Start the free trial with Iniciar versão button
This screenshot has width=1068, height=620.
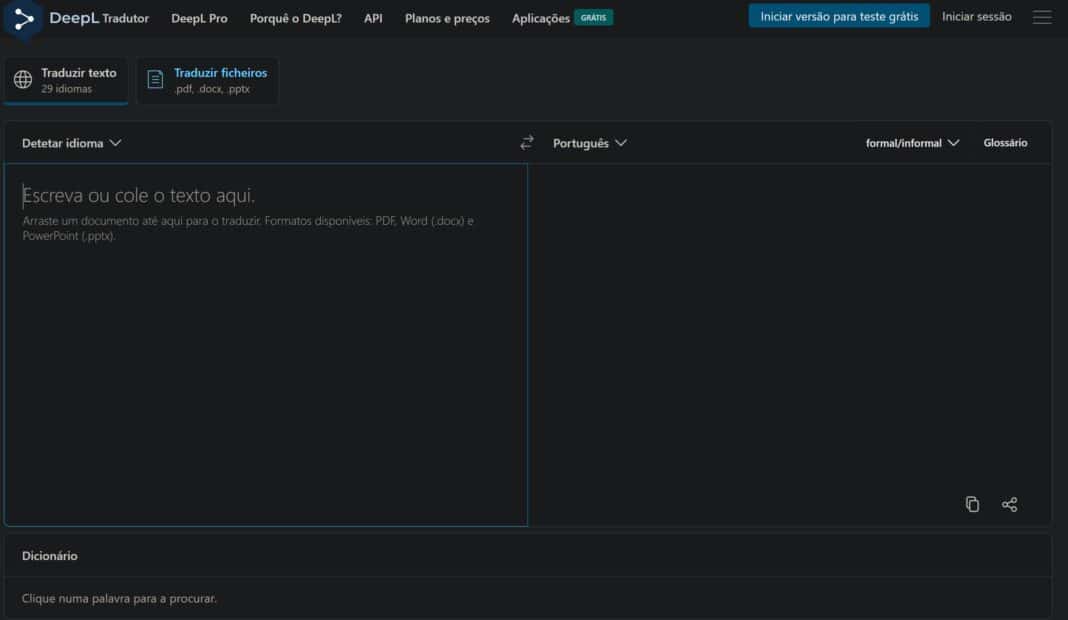[839, 16]
